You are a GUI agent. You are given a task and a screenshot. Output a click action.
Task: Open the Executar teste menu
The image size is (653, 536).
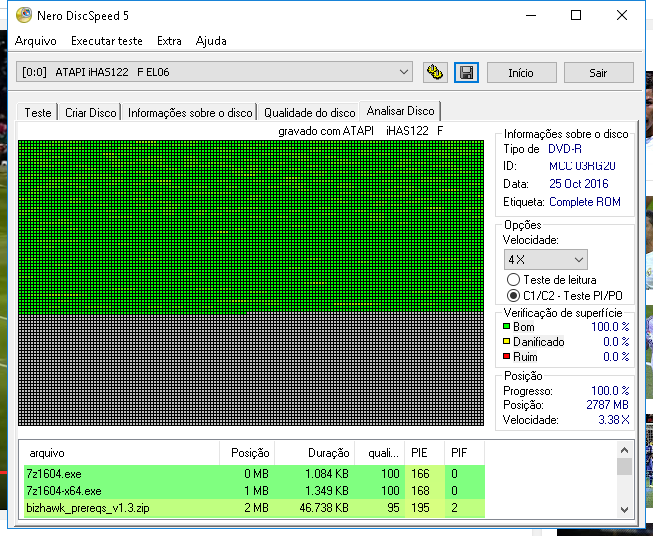tap(107, 41)
